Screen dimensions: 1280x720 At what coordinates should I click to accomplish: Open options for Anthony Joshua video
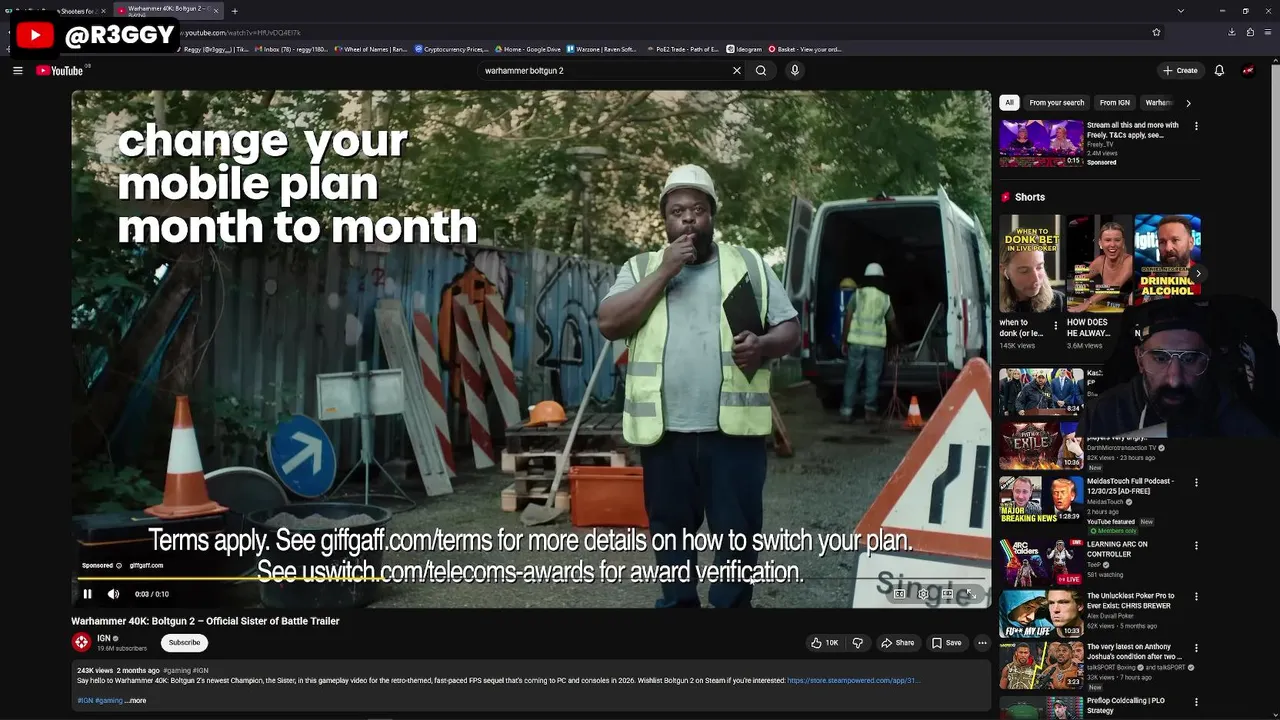[1196, 648]
